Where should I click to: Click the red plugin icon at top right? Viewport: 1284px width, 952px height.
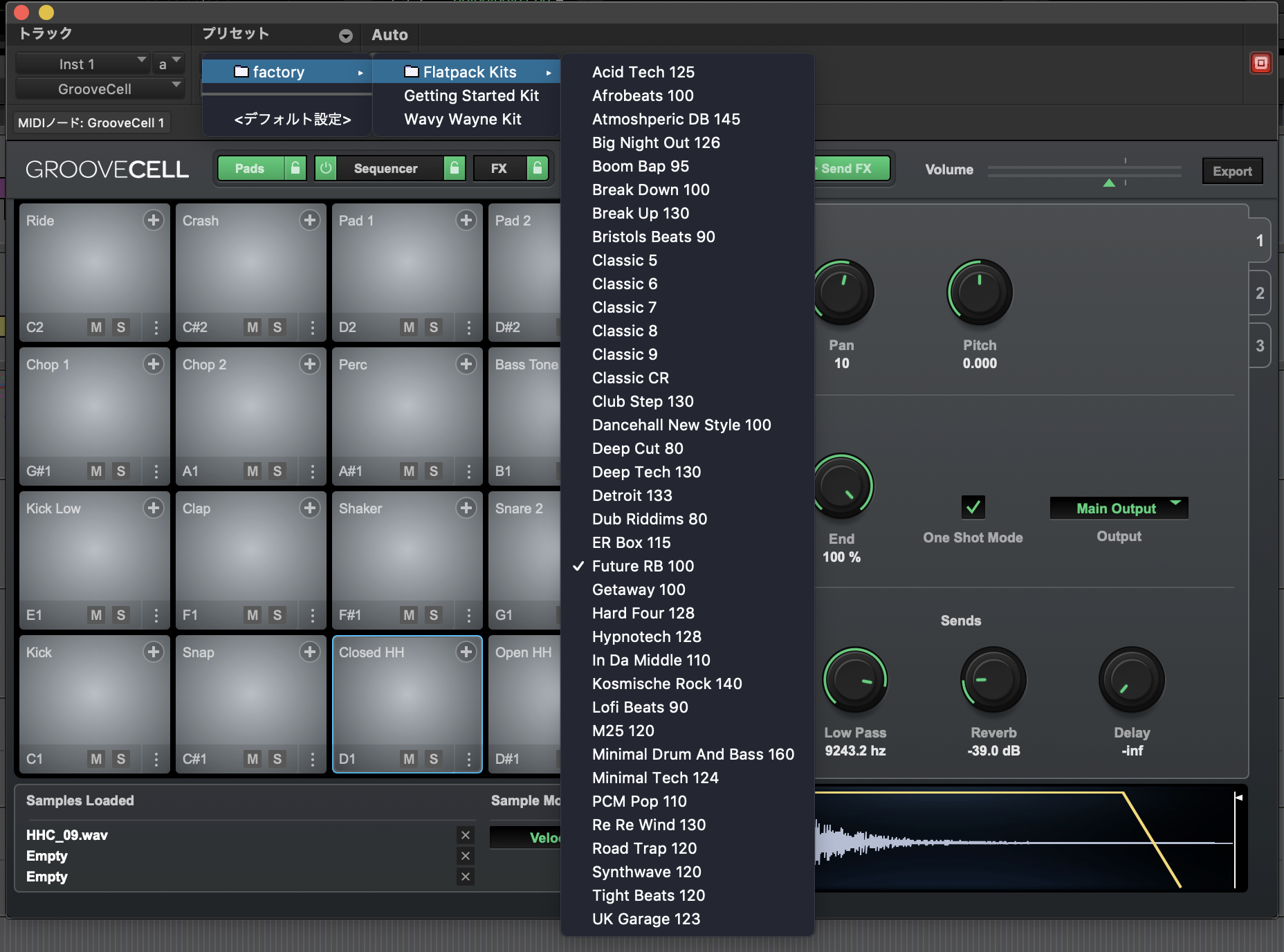[x=1260, y=64]
